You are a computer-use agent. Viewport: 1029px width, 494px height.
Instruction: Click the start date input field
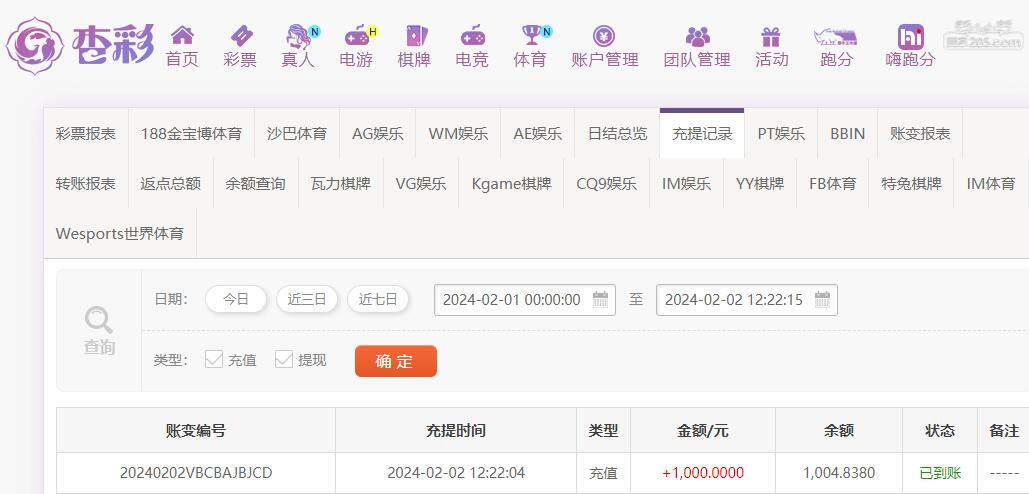coord(524,300)
